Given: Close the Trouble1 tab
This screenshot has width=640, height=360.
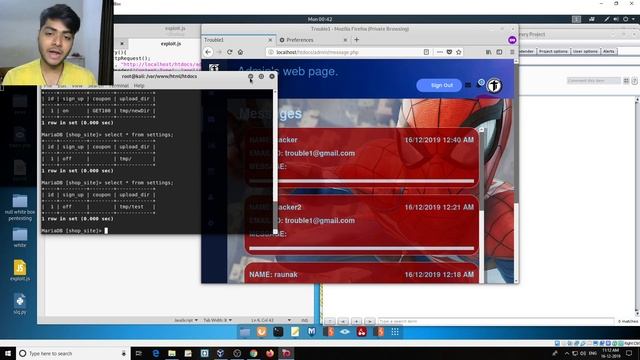Looking at the screenshot, I should click(270, 40).
